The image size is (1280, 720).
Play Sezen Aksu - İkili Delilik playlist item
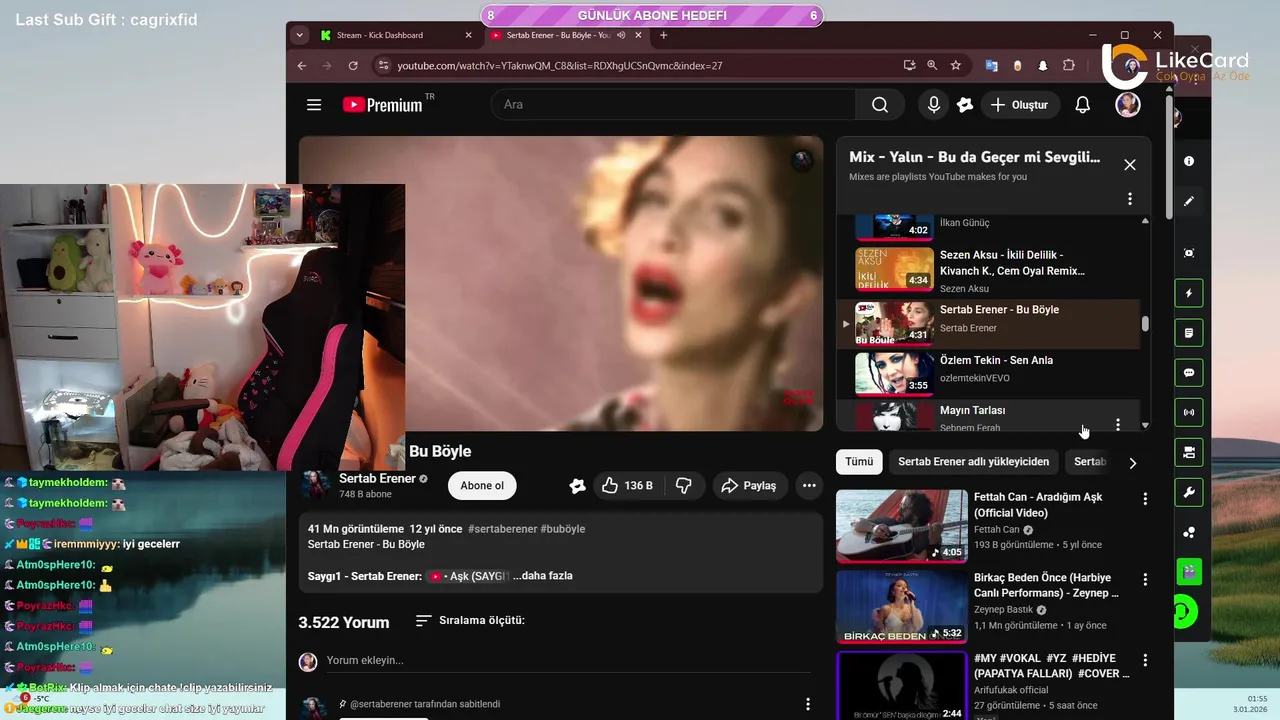[x=988, y=270]
